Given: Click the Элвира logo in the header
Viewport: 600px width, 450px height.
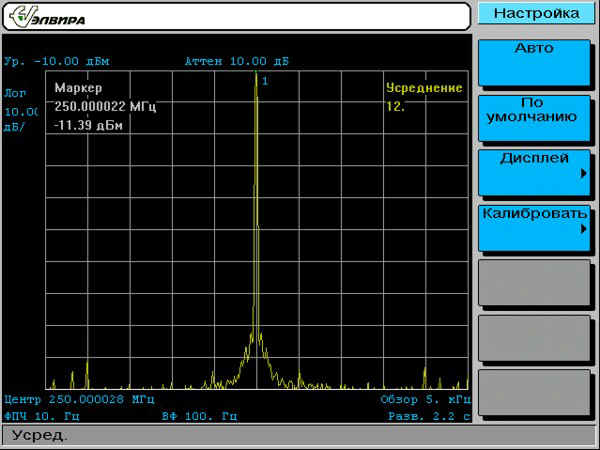Looking at the screenshot, I should [52, 18].
